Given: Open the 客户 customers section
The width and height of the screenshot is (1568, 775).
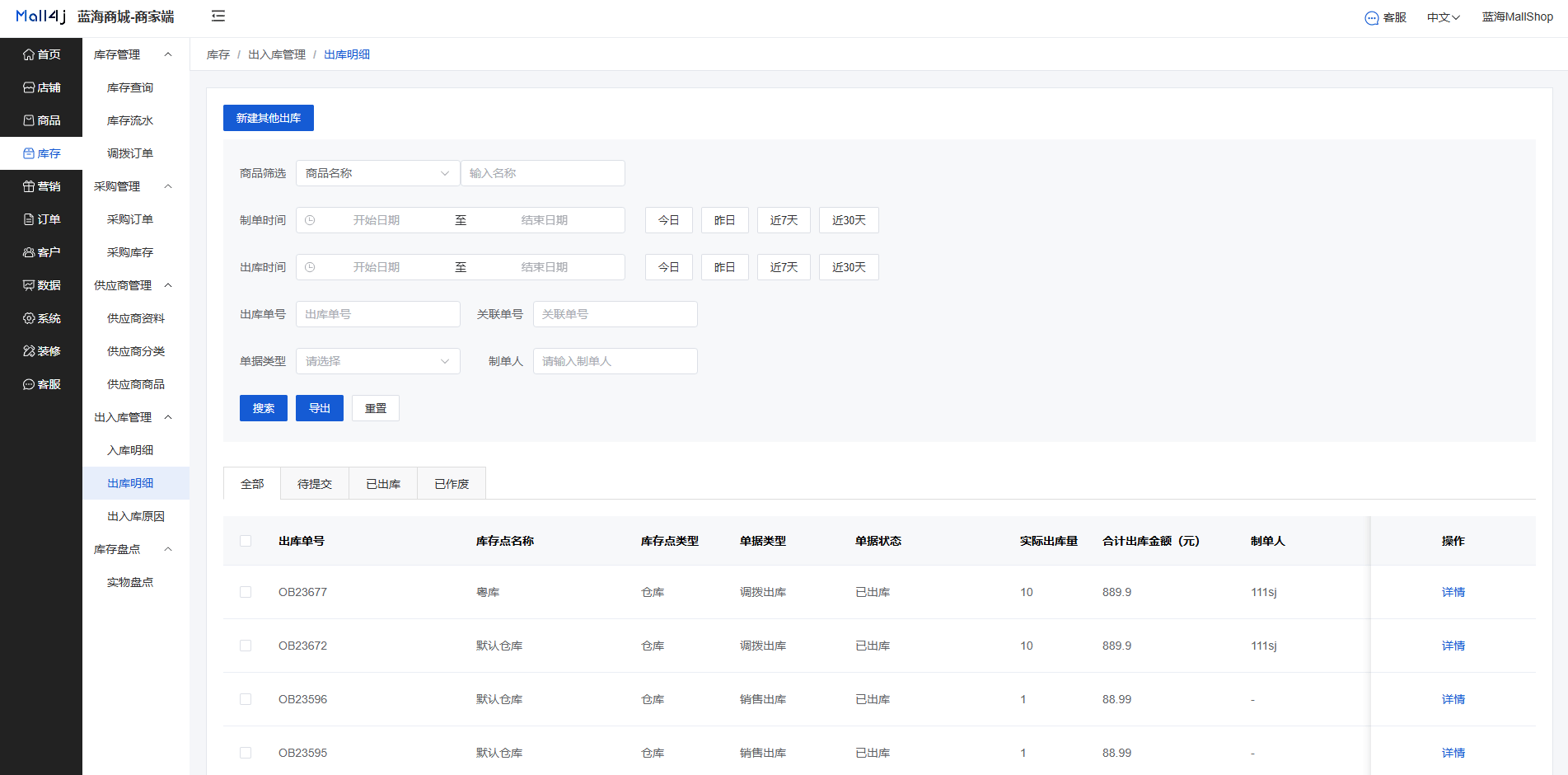Looking at the screenshot, I should coord(41,252).
